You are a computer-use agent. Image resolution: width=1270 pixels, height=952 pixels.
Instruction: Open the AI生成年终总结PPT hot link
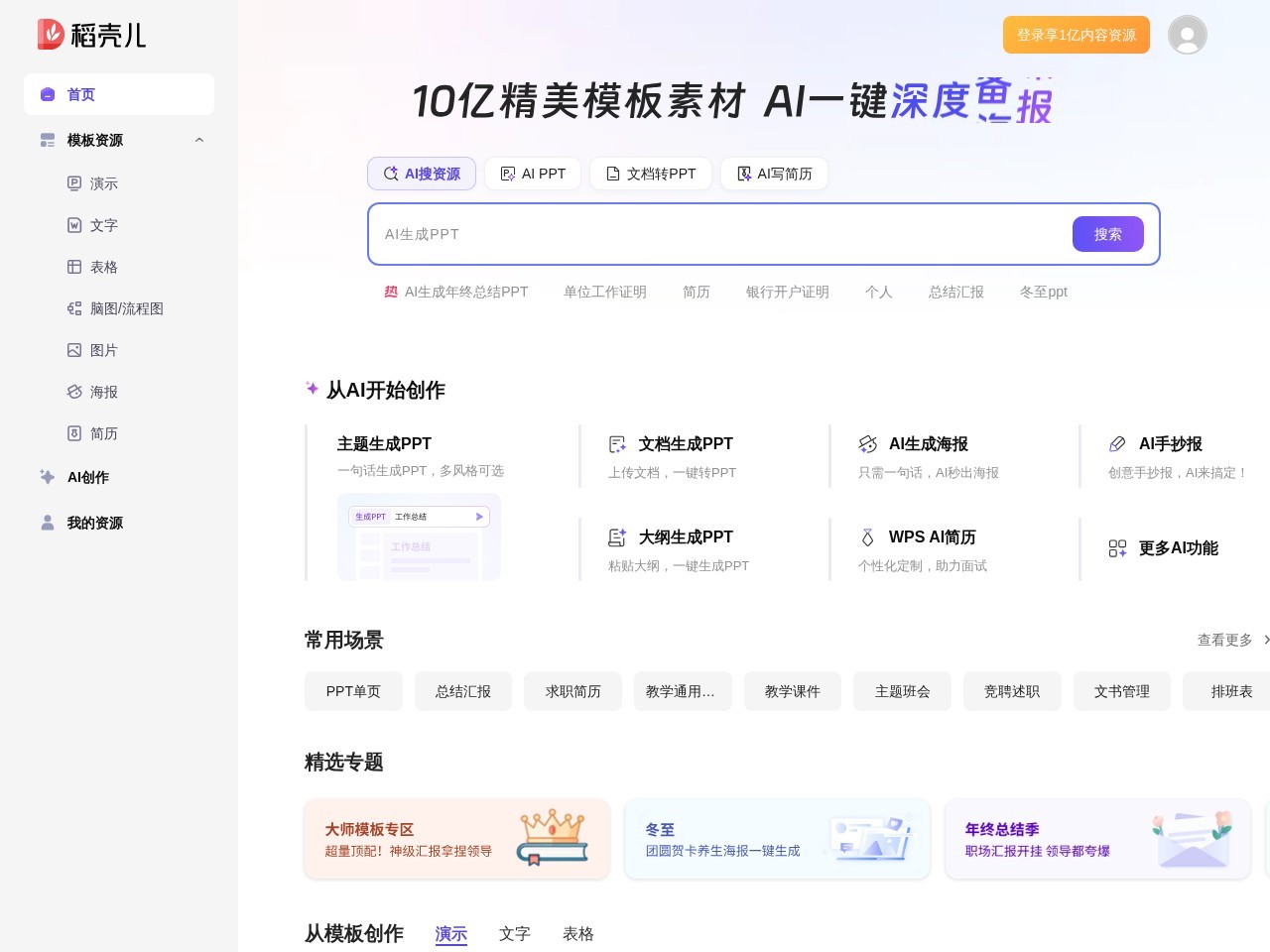[x=465, y=292]
